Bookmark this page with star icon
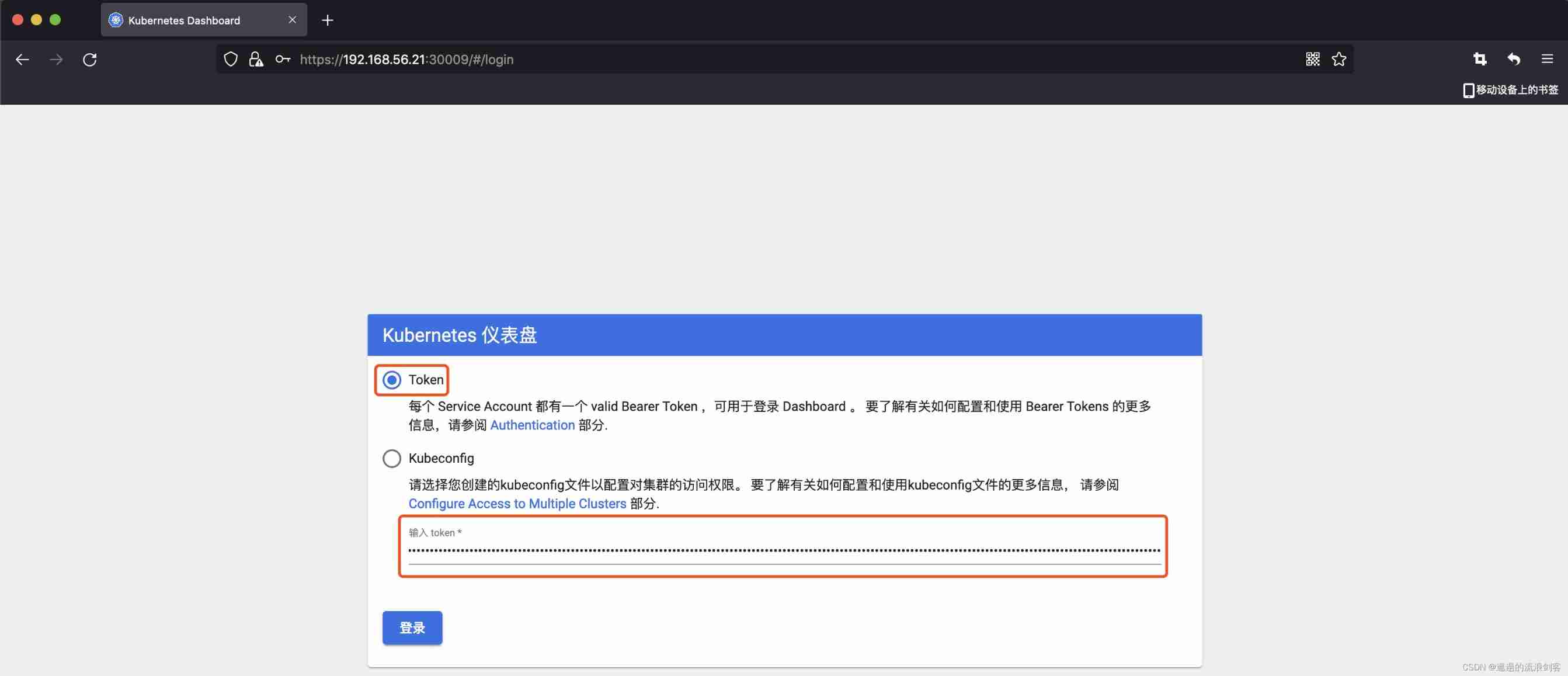 point(1339,59)
